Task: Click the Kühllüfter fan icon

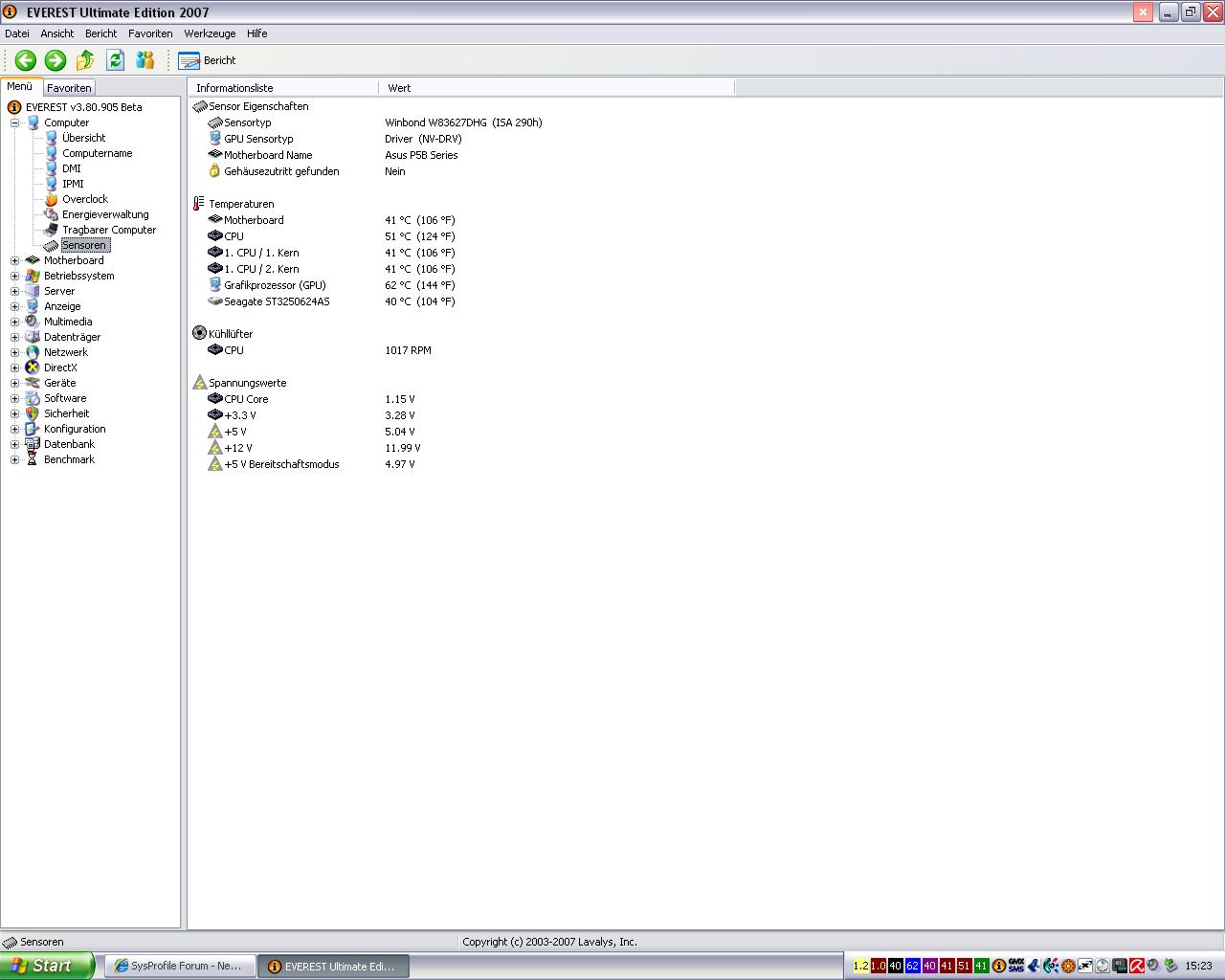Action: click(199, 334)
